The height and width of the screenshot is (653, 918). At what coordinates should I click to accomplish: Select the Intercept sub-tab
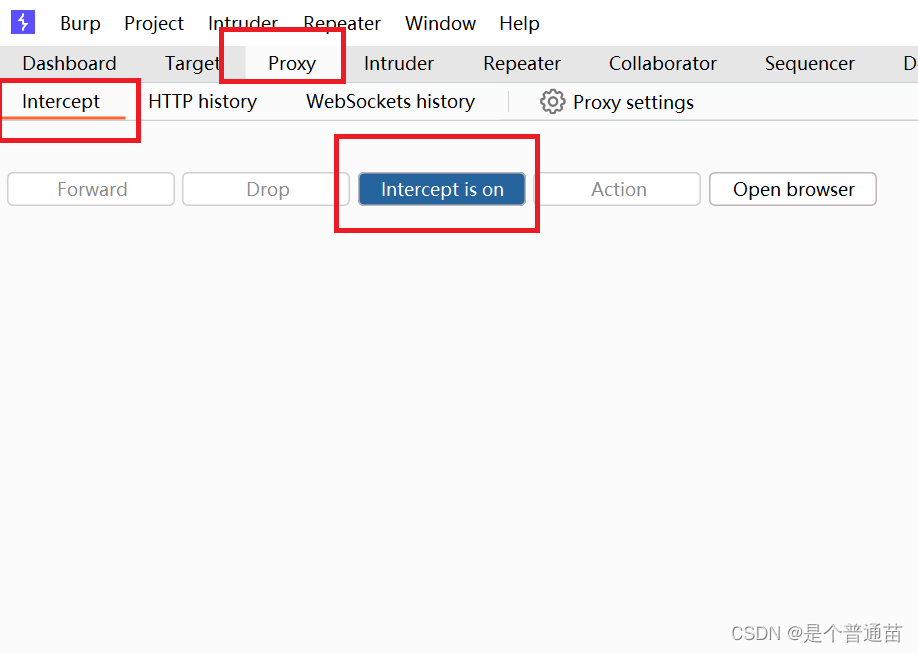pyautogui.click(x=61, y=101)
